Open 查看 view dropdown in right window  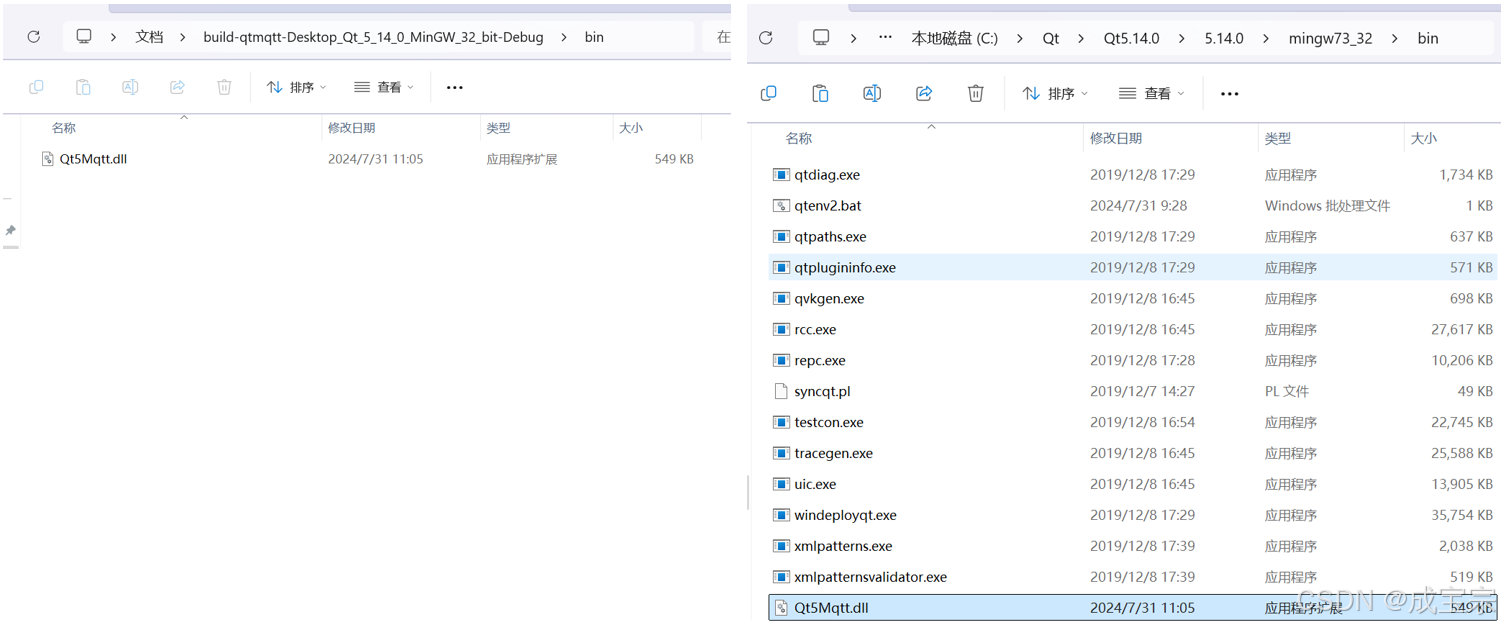coord(1151,93)
